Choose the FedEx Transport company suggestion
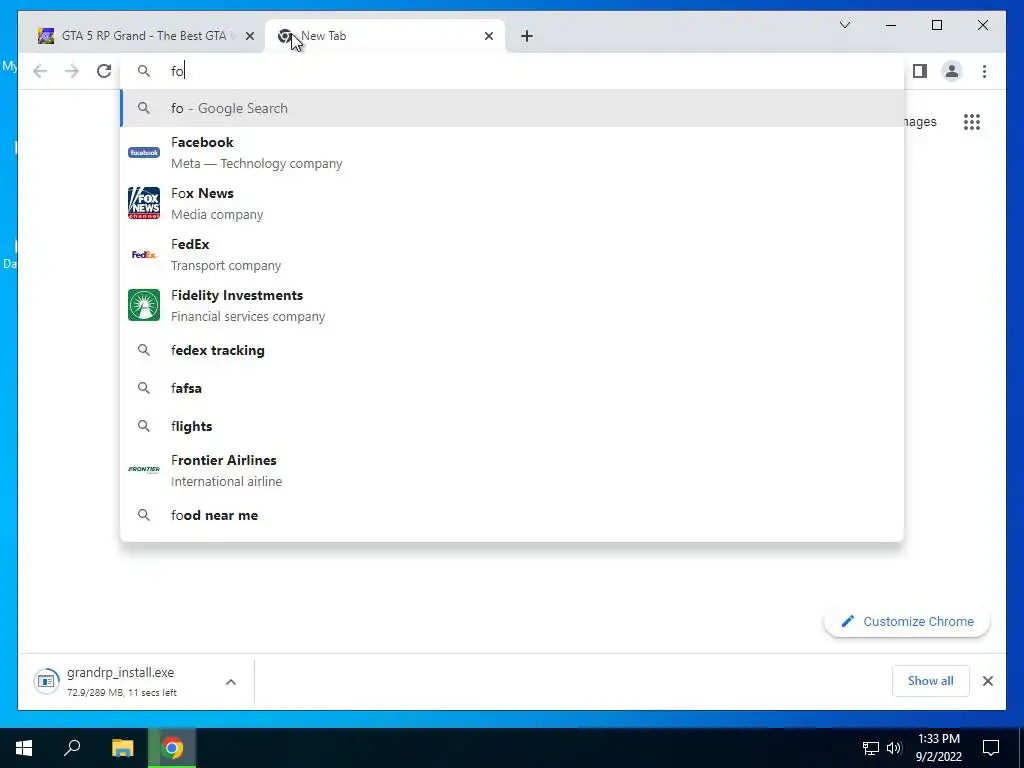Viewport: 1024px width, 768px height. click(512, 254)
